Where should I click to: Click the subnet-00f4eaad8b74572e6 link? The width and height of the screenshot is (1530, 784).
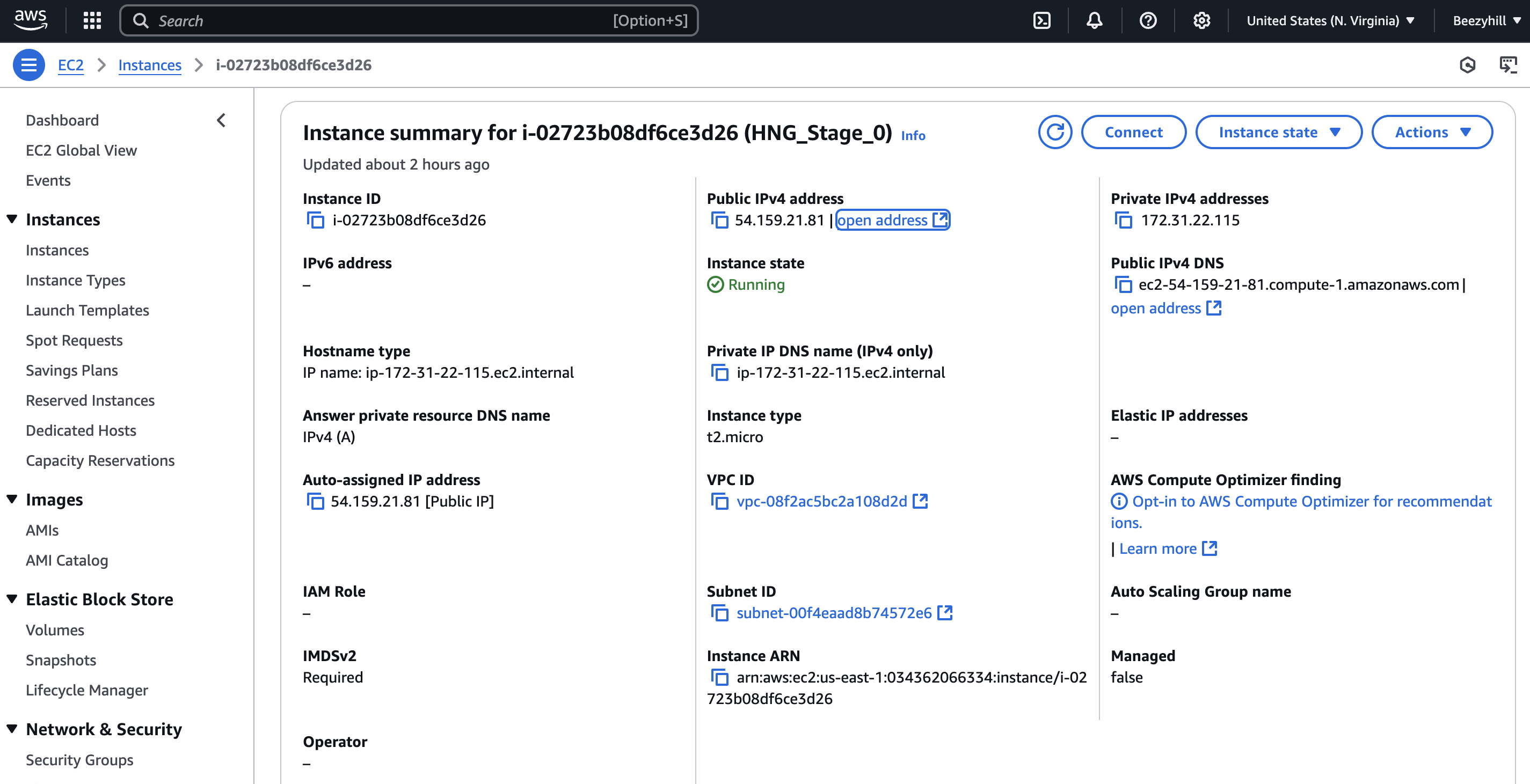(834, 613)
